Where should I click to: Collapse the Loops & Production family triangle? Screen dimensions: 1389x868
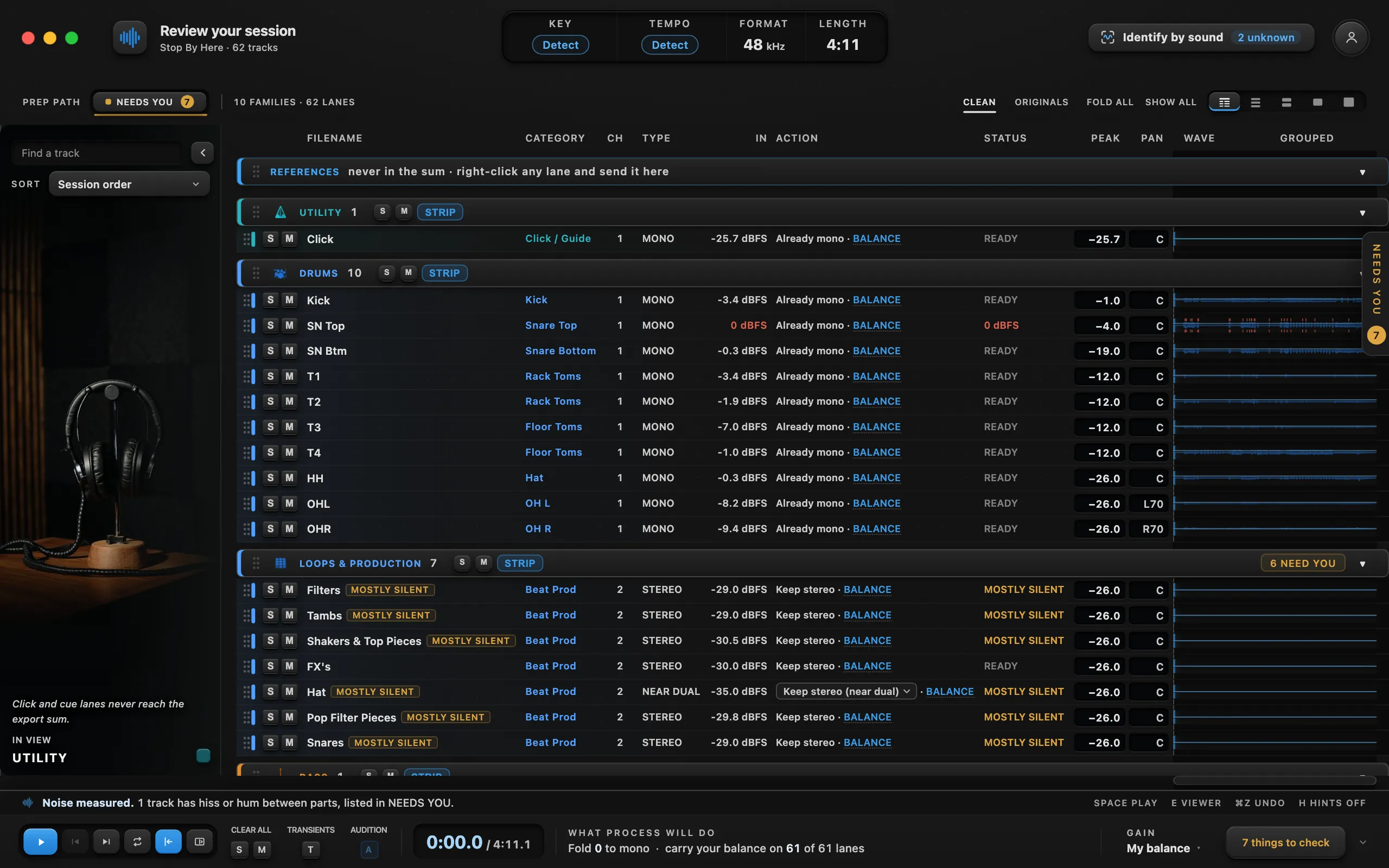tap(1362, 564)
